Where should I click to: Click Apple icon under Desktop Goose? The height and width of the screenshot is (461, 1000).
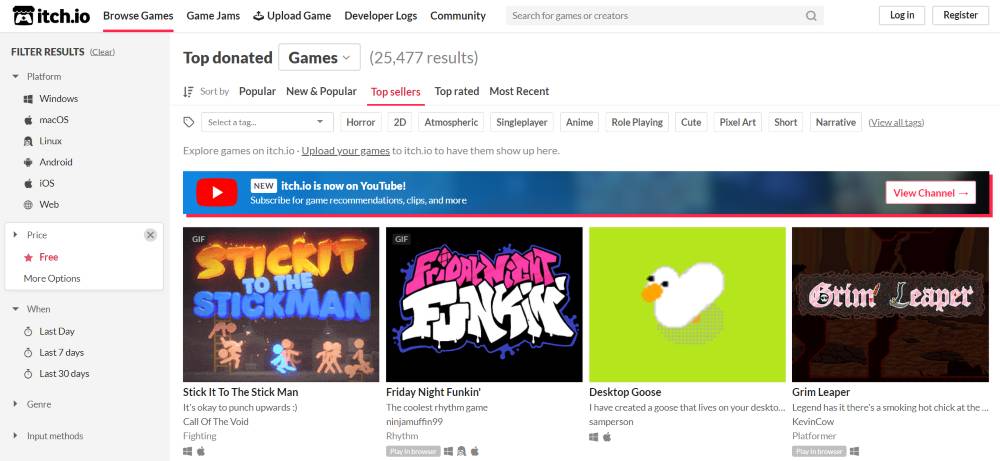coord(607,437)
